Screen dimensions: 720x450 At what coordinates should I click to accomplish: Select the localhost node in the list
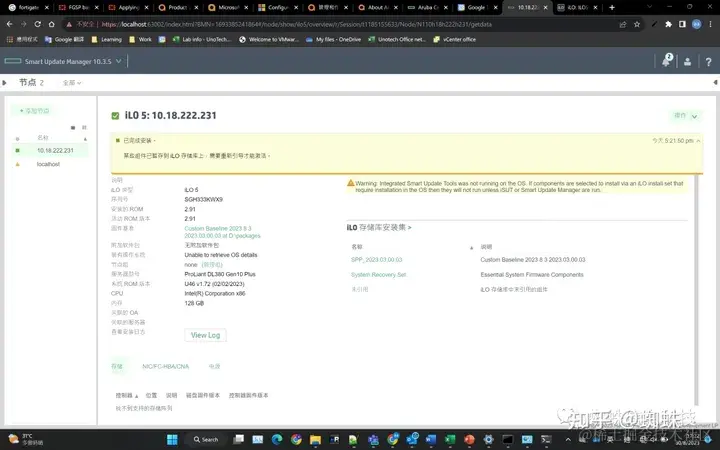[x=50, y=164]
